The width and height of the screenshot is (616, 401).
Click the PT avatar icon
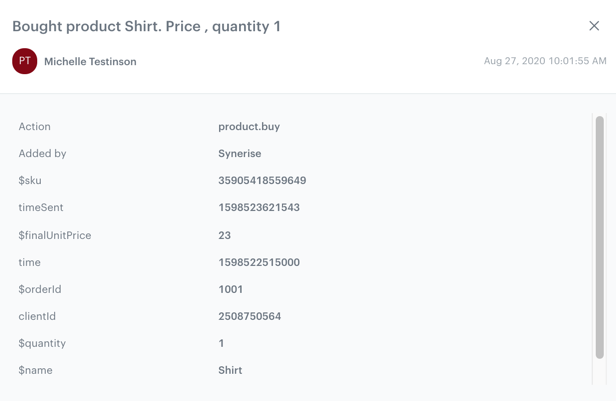pos(25,61)
